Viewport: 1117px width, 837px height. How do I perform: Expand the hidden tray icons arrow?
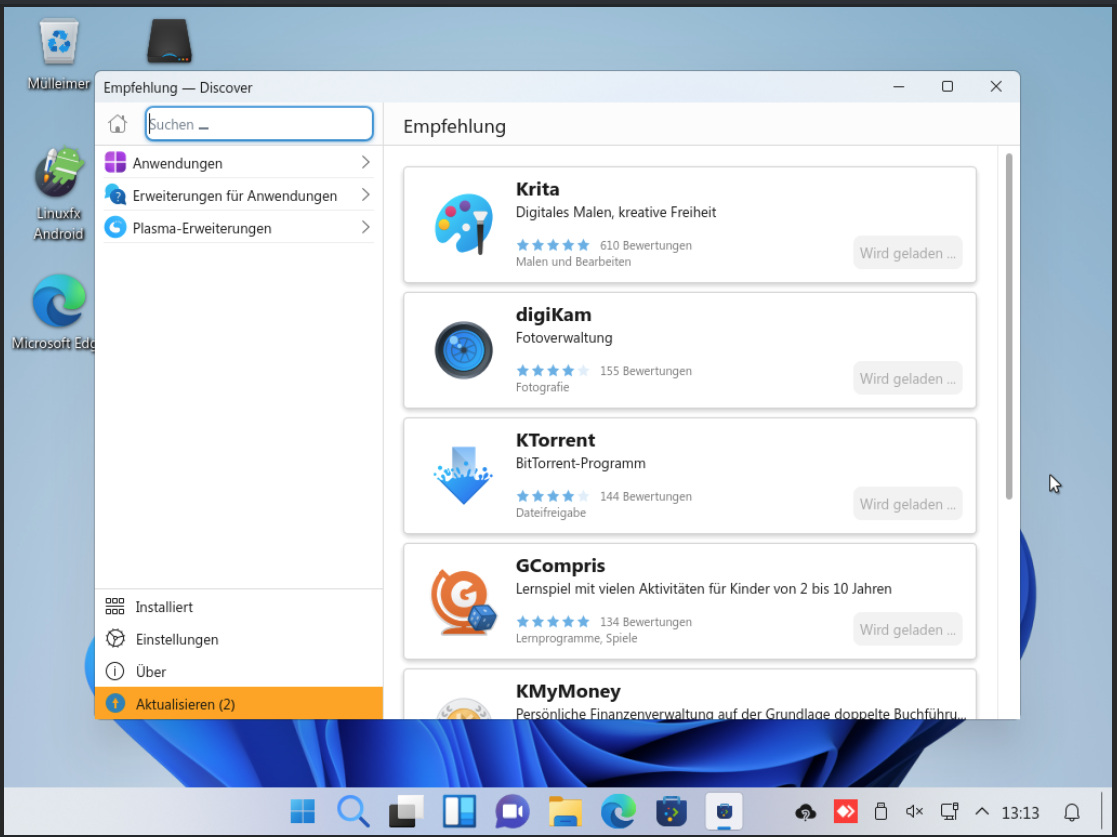pos(982,811)
